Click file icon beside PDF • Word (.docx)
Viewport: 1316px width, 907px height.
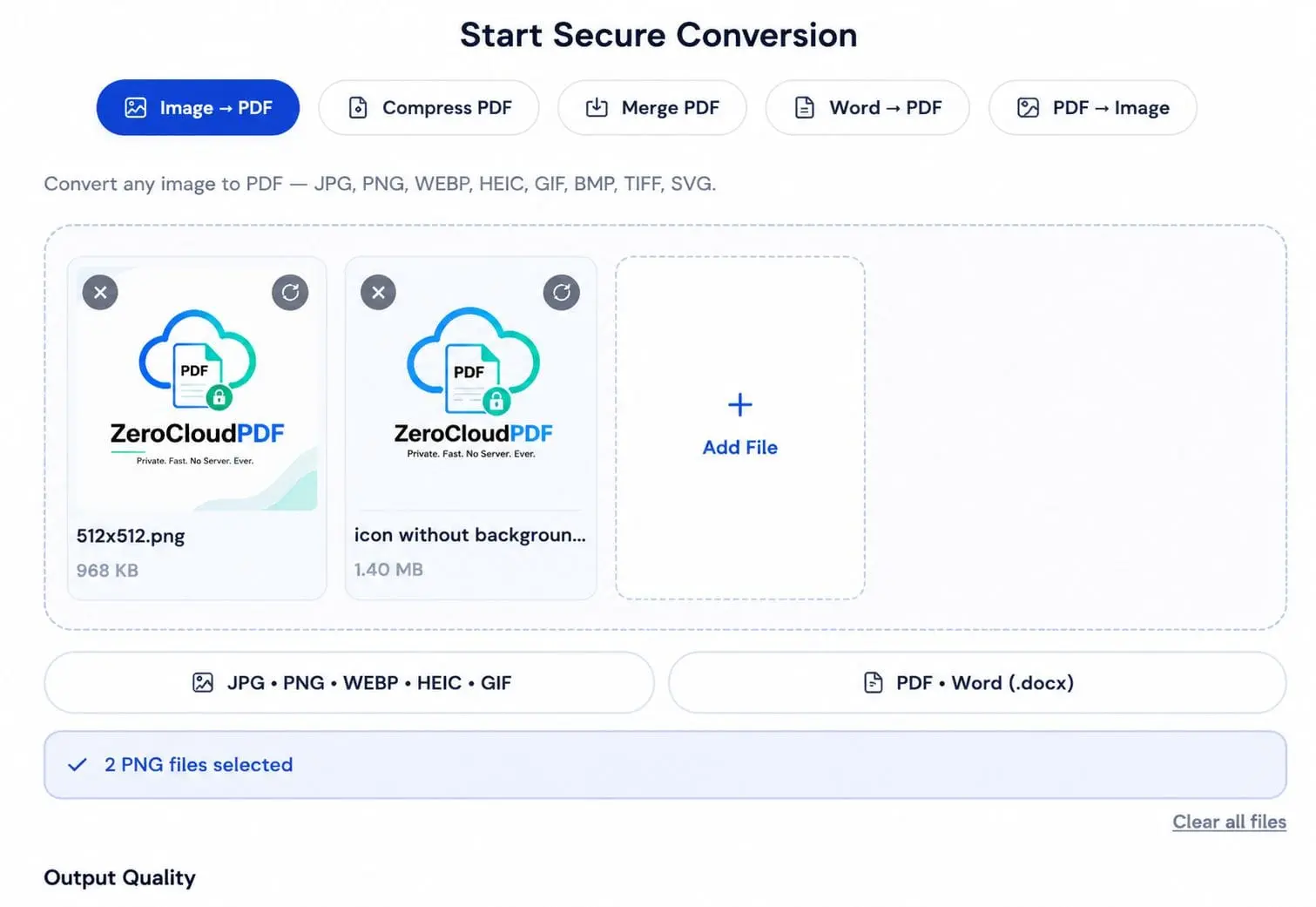click(x=873, y=682)
